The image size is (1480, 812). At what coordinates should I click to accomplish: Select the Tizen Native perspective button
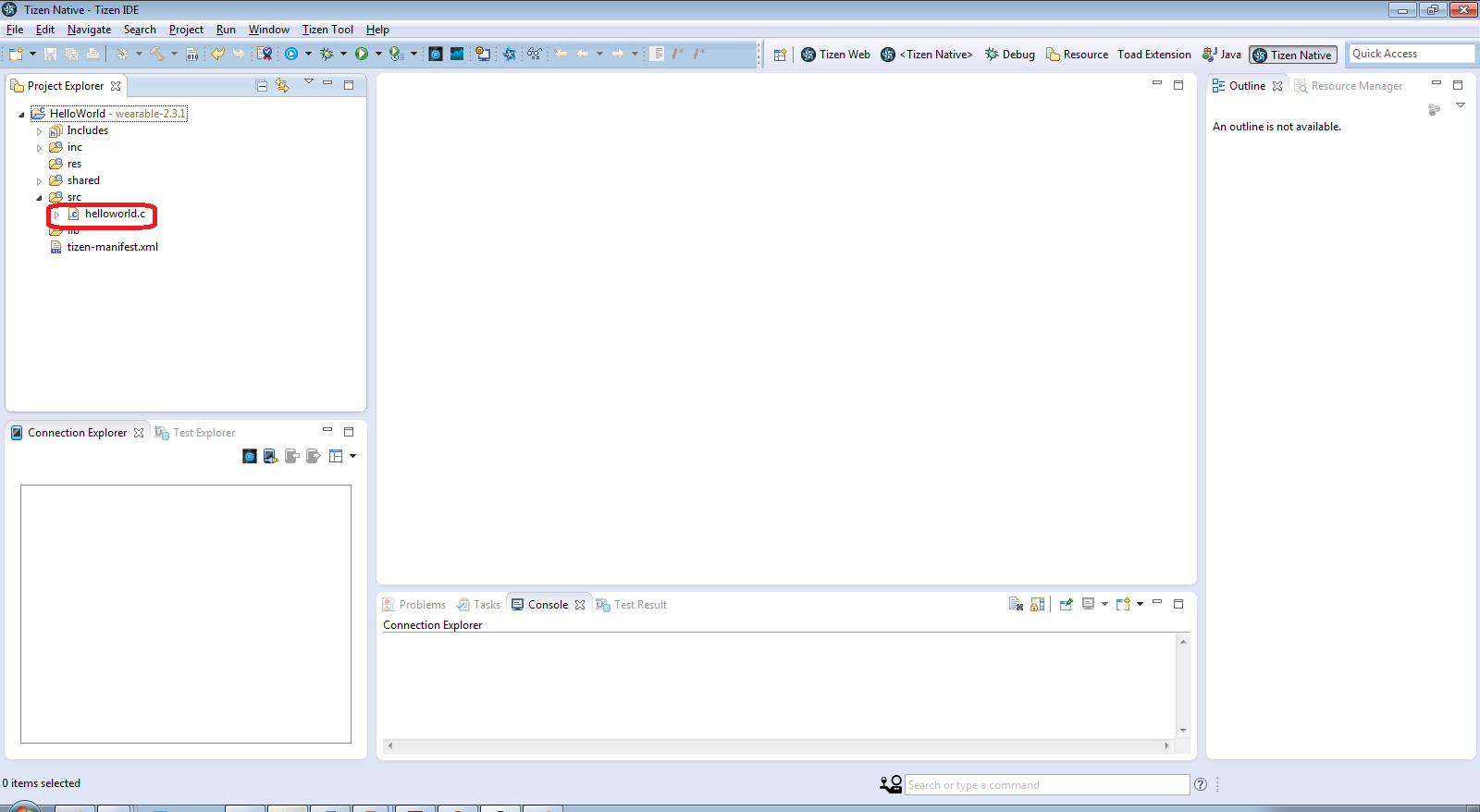pyautogui.click(x=1293, y=55)
